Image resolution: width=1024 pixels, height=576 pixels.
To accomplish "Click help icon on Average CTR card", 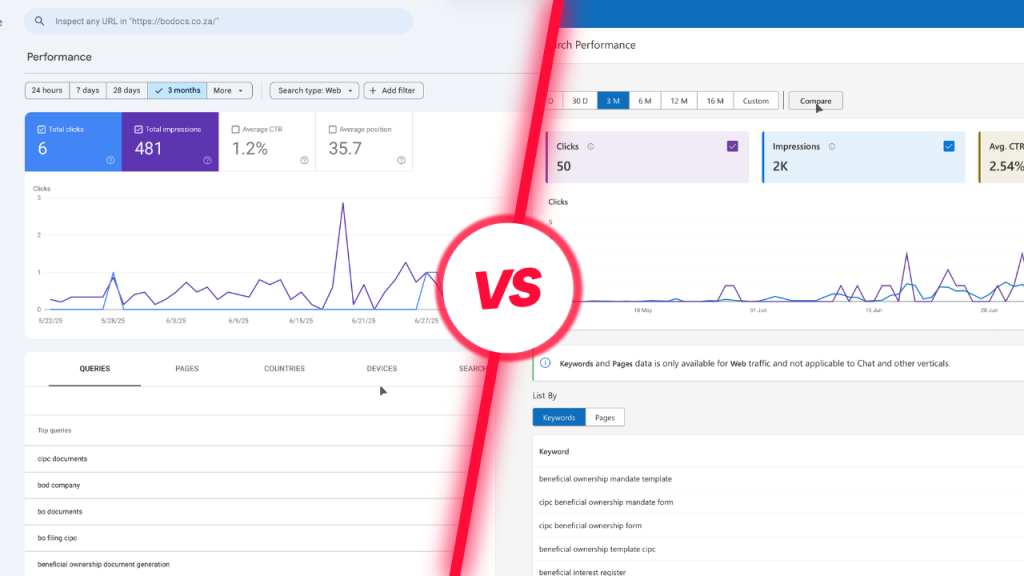I will [x=304, y=160].
